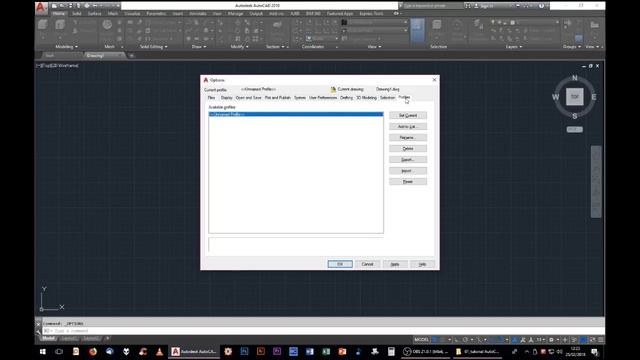
Task: Open command line customize wrench icon
Action: pos(38,331)
